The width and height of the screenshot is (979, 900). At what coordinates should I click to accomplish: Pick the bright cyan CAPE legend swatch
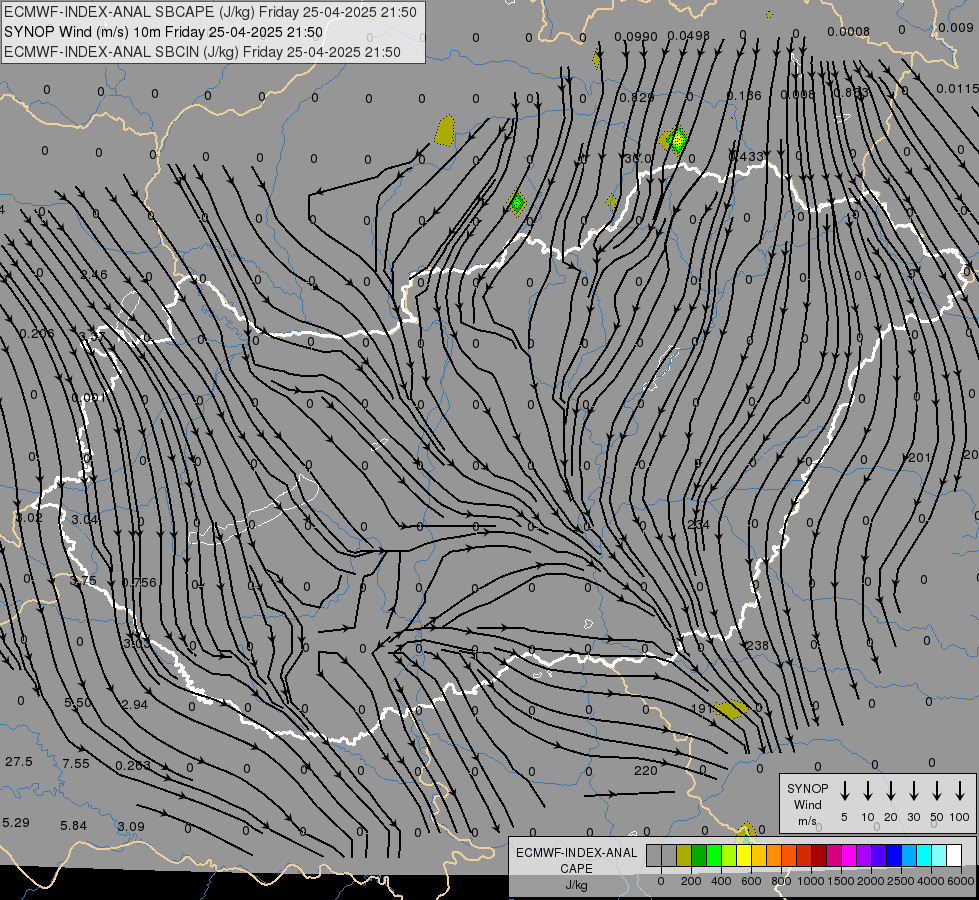click(923, 856)
